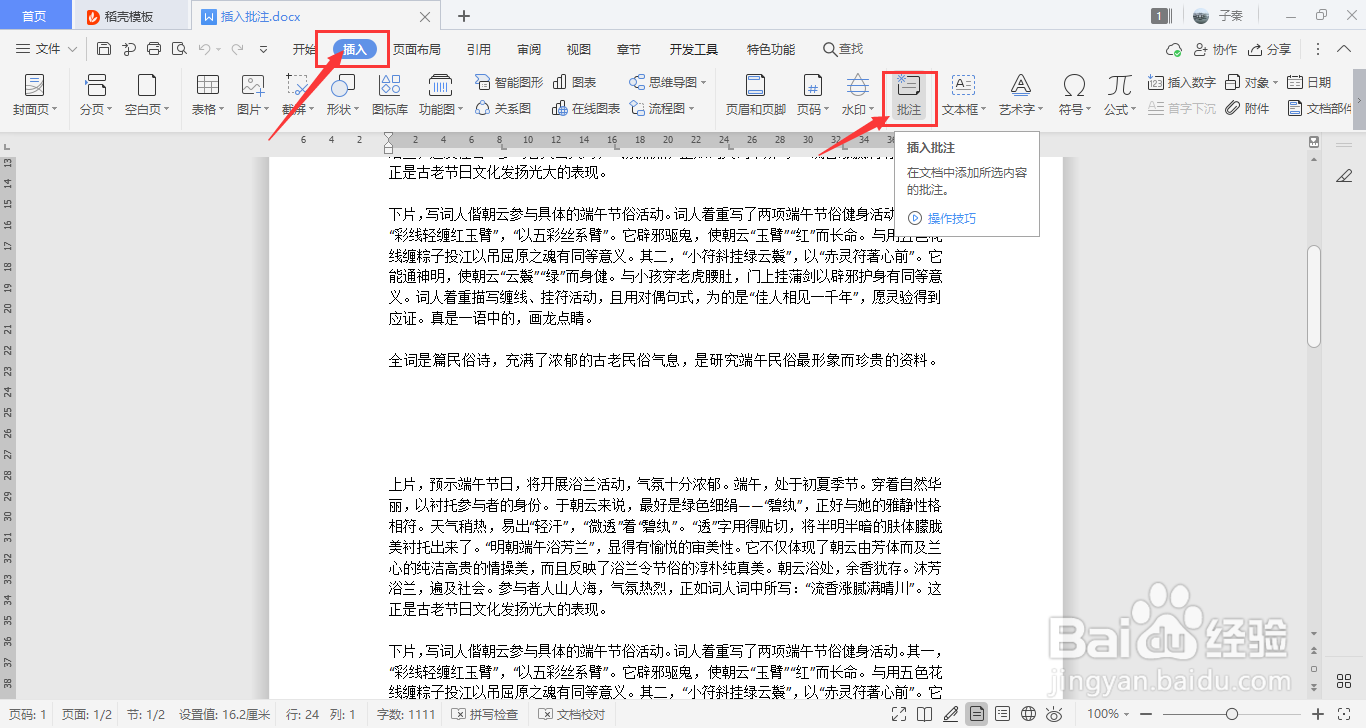Insert a 智能图形 smart graphic
This screenshot has height=728, width=1366.
[x=509, y=82]
